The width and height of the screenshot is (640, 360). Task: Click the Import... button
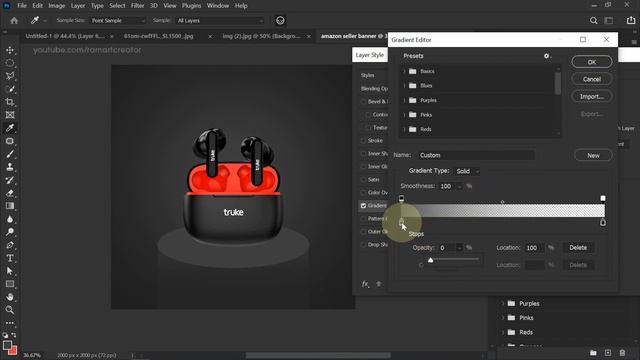click(x=592, y=97)
